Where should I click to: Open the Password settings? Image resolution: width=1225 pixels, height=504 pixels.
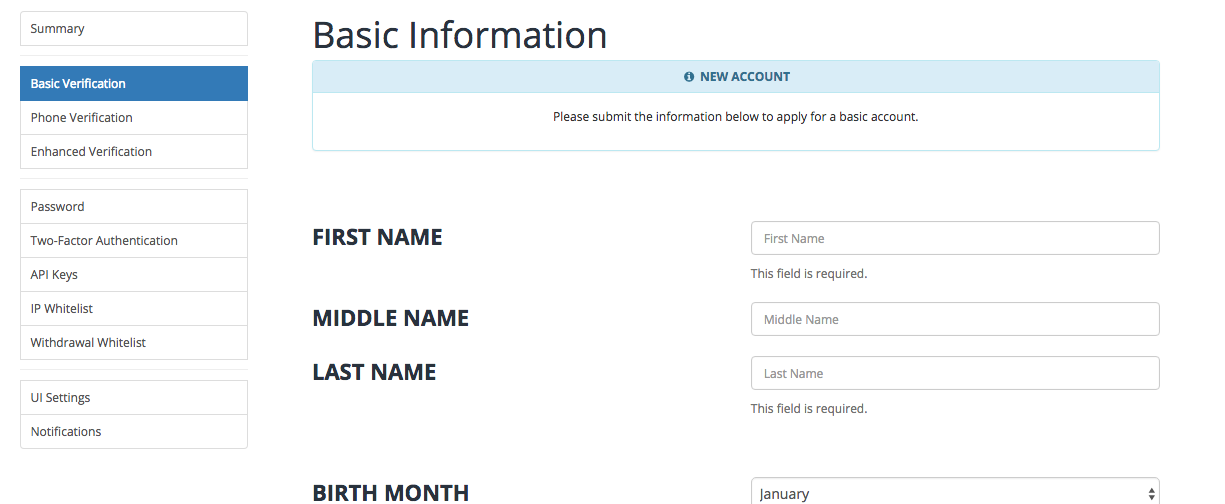133,207
